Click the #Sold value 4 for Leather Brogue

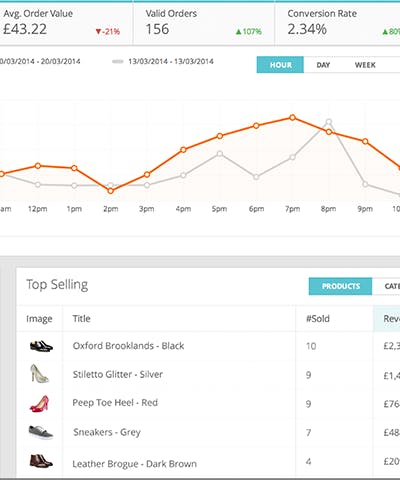309,461
